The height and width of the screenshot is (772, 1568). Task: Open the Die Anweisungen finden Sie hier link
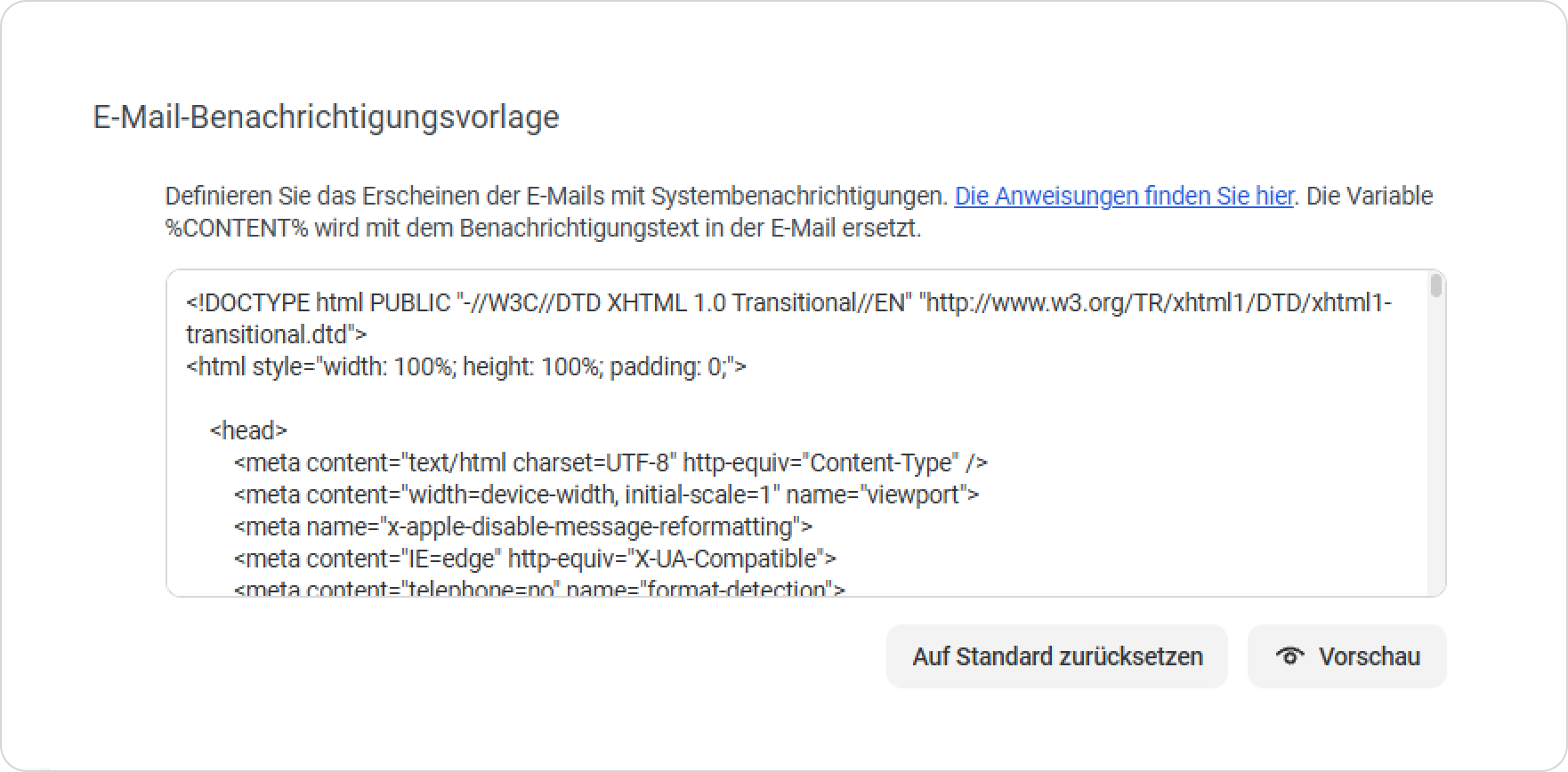click(x=1124, y=196)
